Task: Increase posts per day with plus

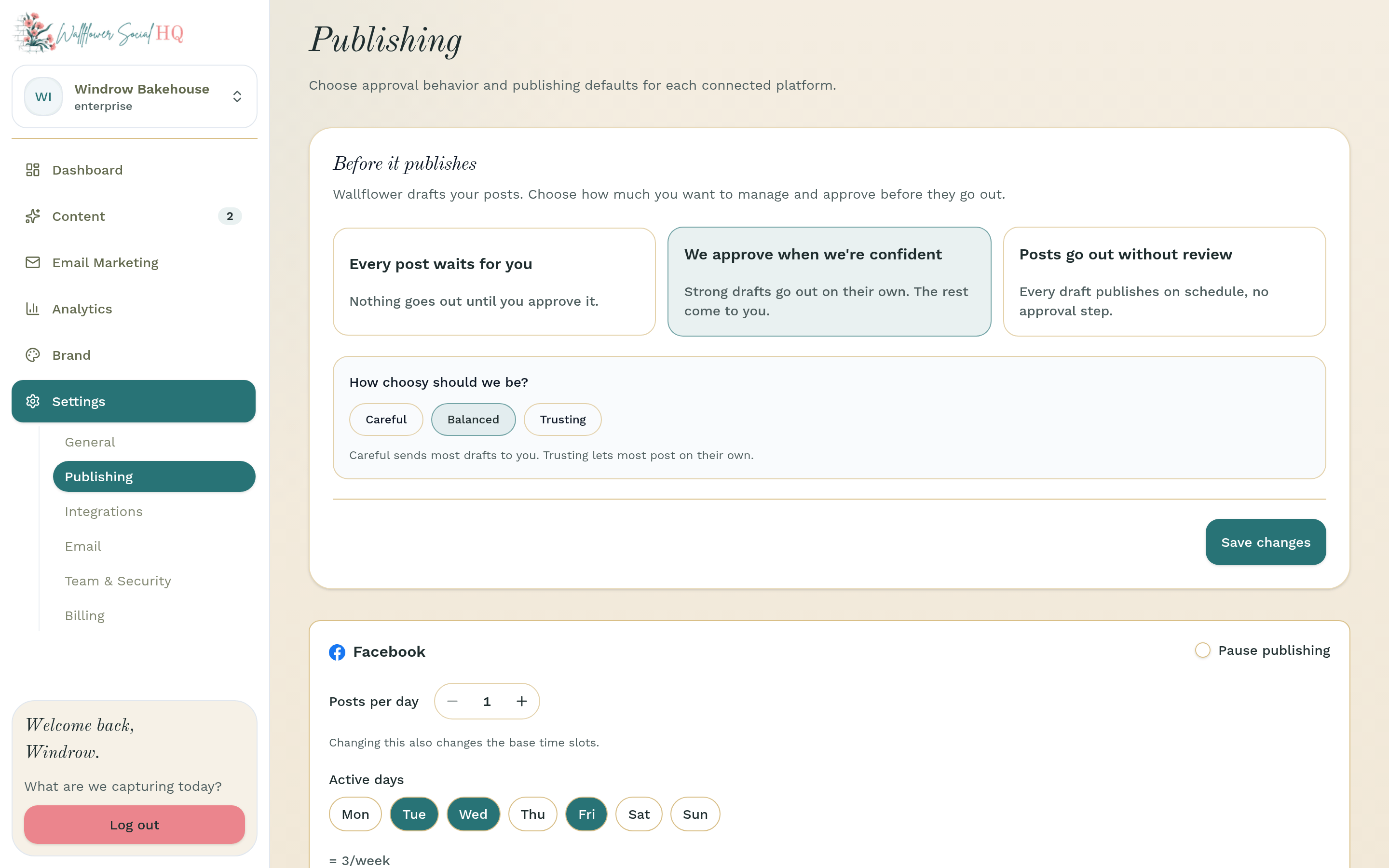Action: [521, 701]
